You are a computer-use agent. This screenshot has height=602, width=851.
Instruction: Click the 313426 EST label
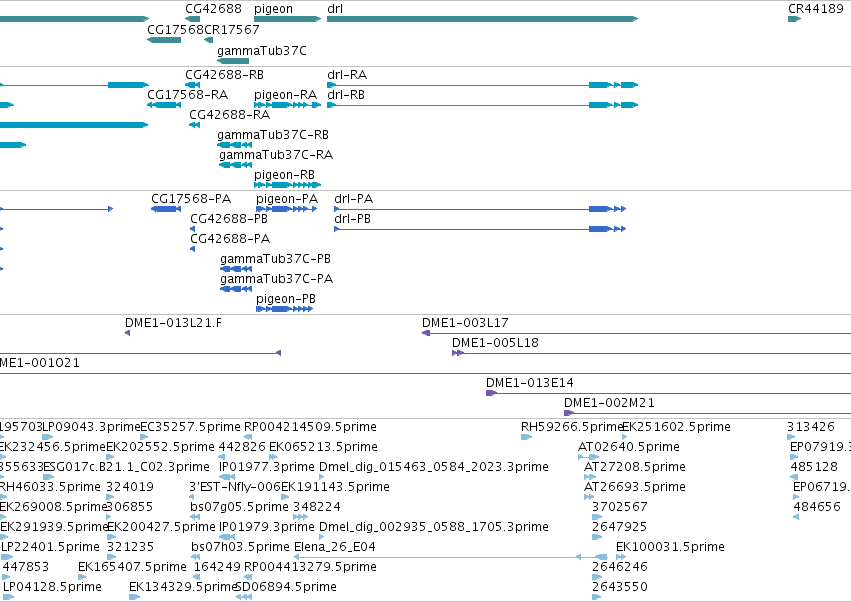pyautogui.click(x=810, y=427)
